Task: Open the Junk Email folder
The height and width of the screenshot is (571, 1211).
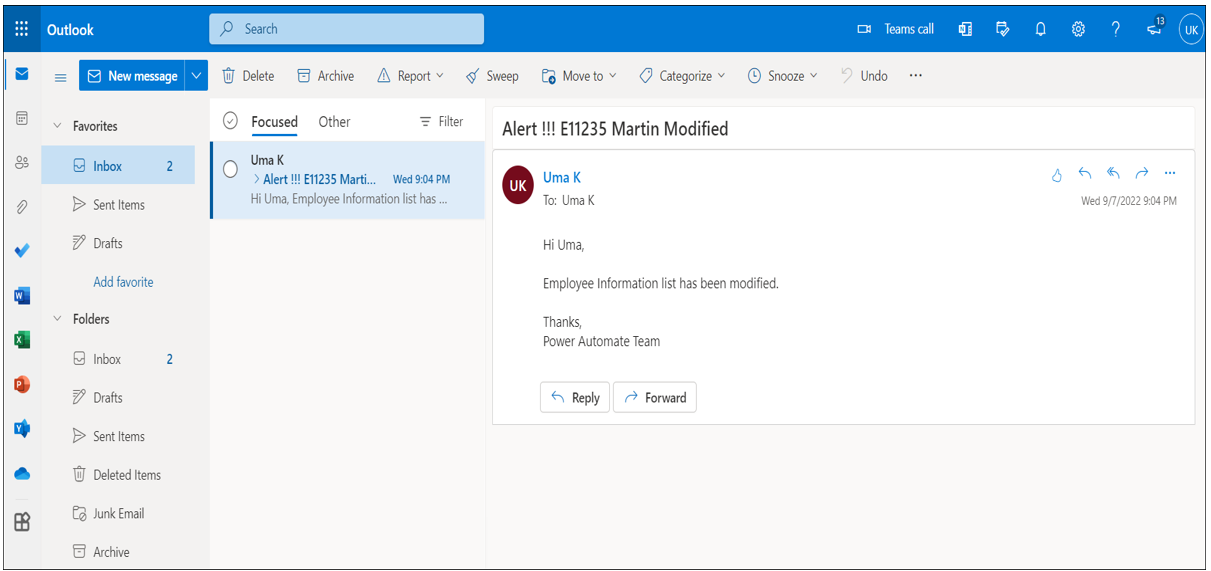Action: coord(118,513)
